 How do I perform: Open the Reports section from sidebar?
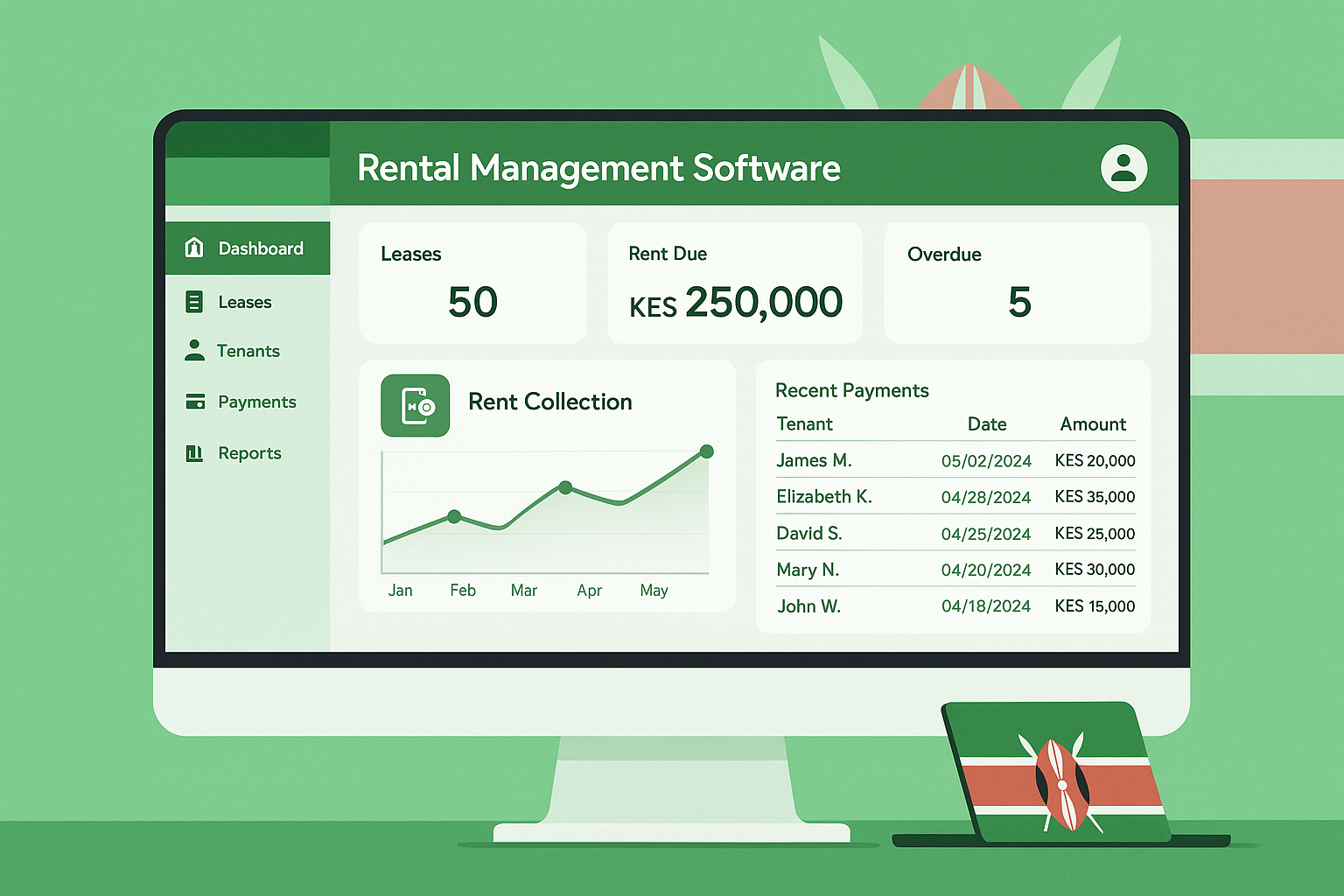[249, 452]
